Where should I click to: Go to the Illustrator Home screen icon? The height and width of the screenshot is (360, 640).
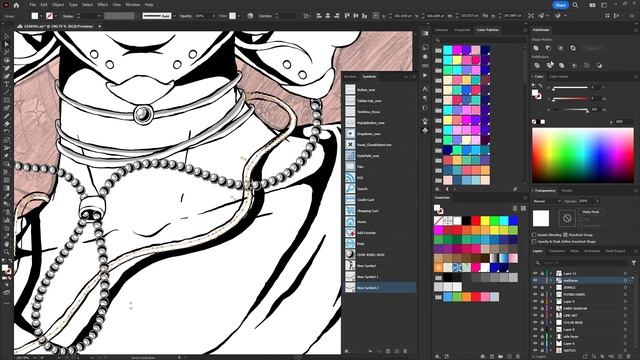click(x=16, y=5)
